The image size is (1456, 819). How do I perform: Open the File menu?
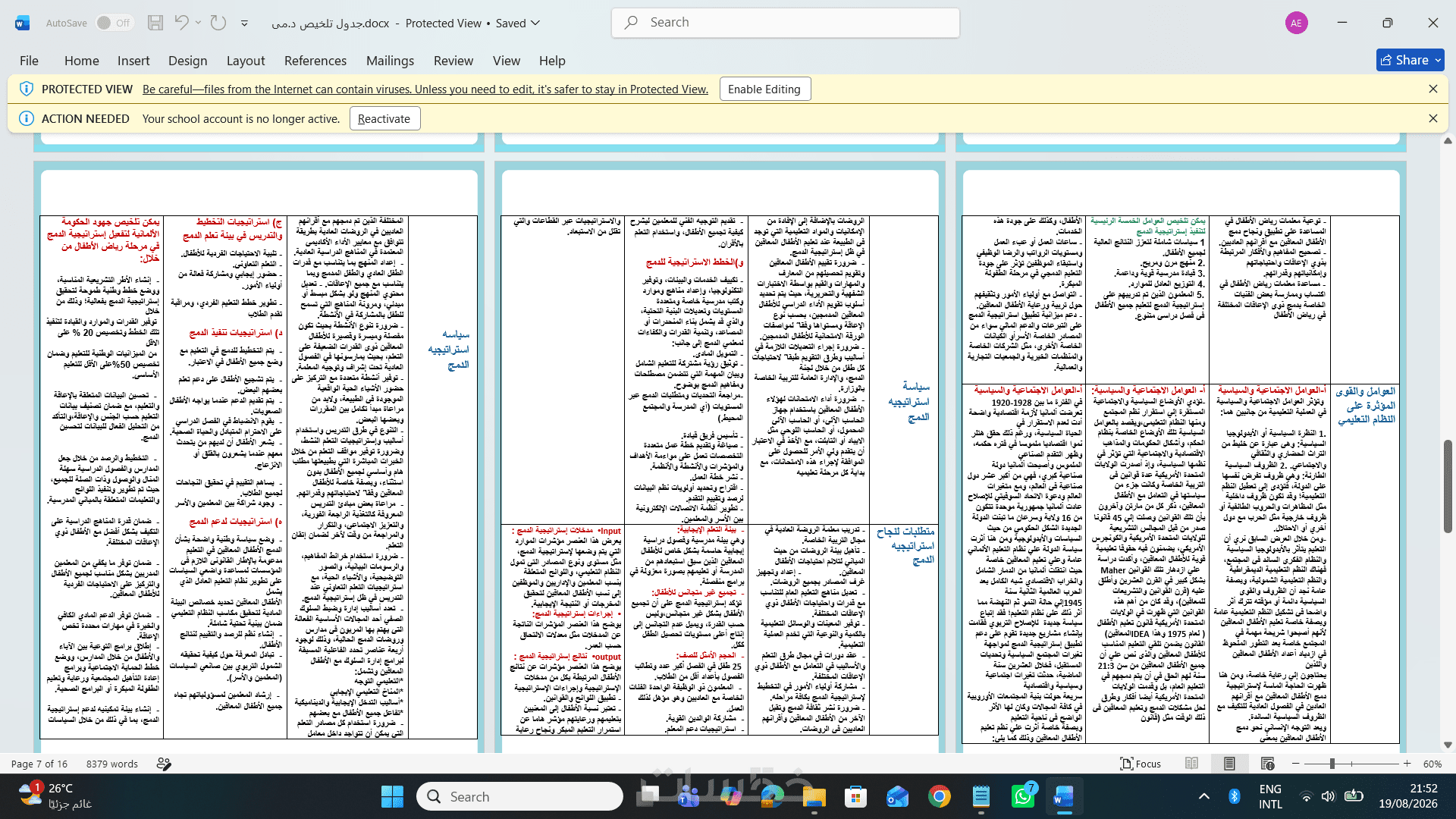29,61
